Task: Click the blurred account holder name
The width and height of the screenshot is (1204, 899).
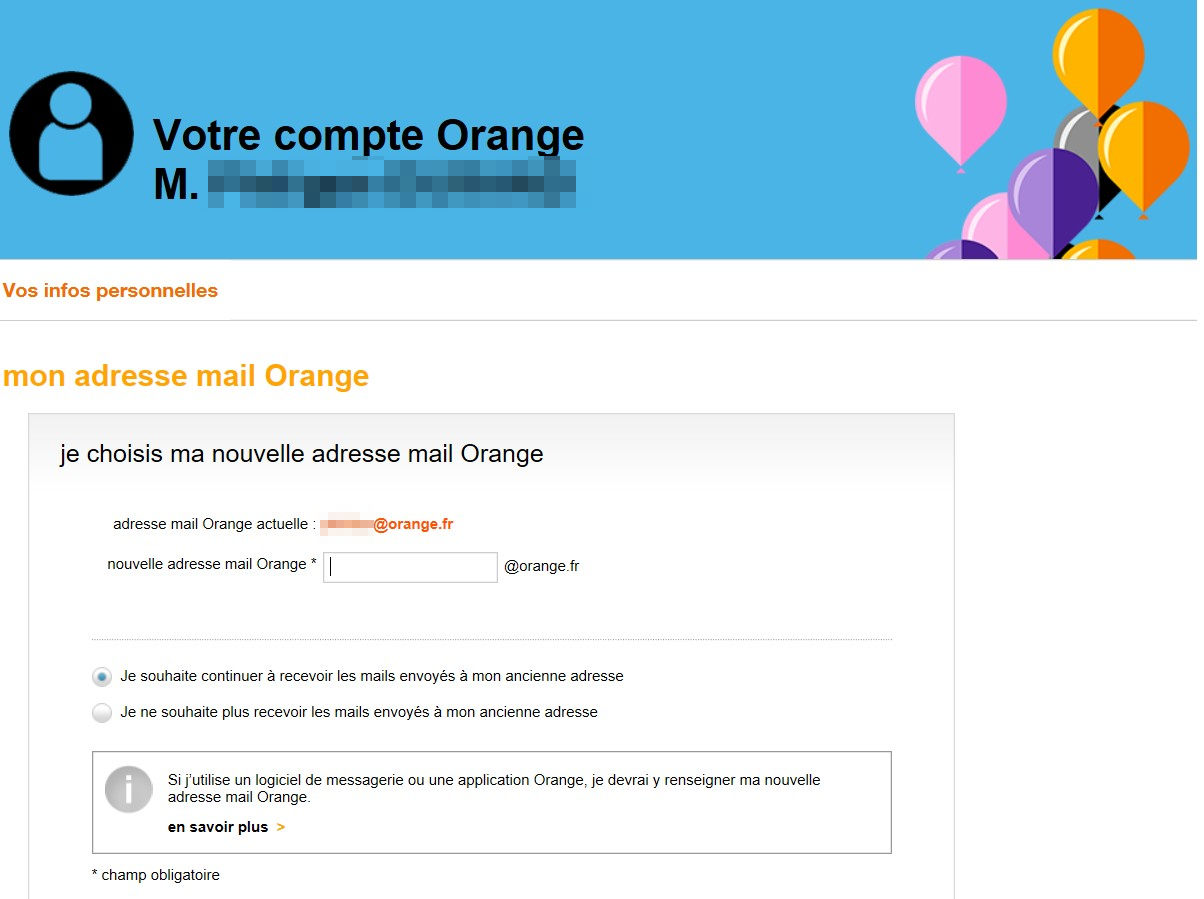Action: click(391, 183)
